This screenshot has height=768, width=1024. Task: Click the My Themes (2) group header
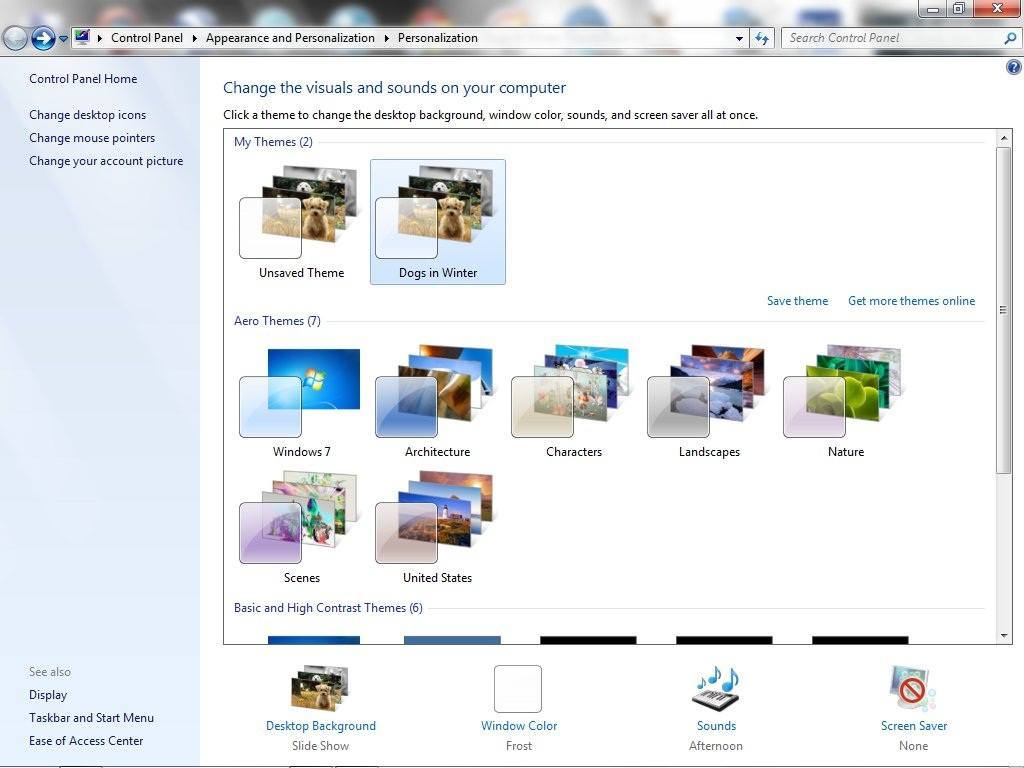[x=273, y=142]
